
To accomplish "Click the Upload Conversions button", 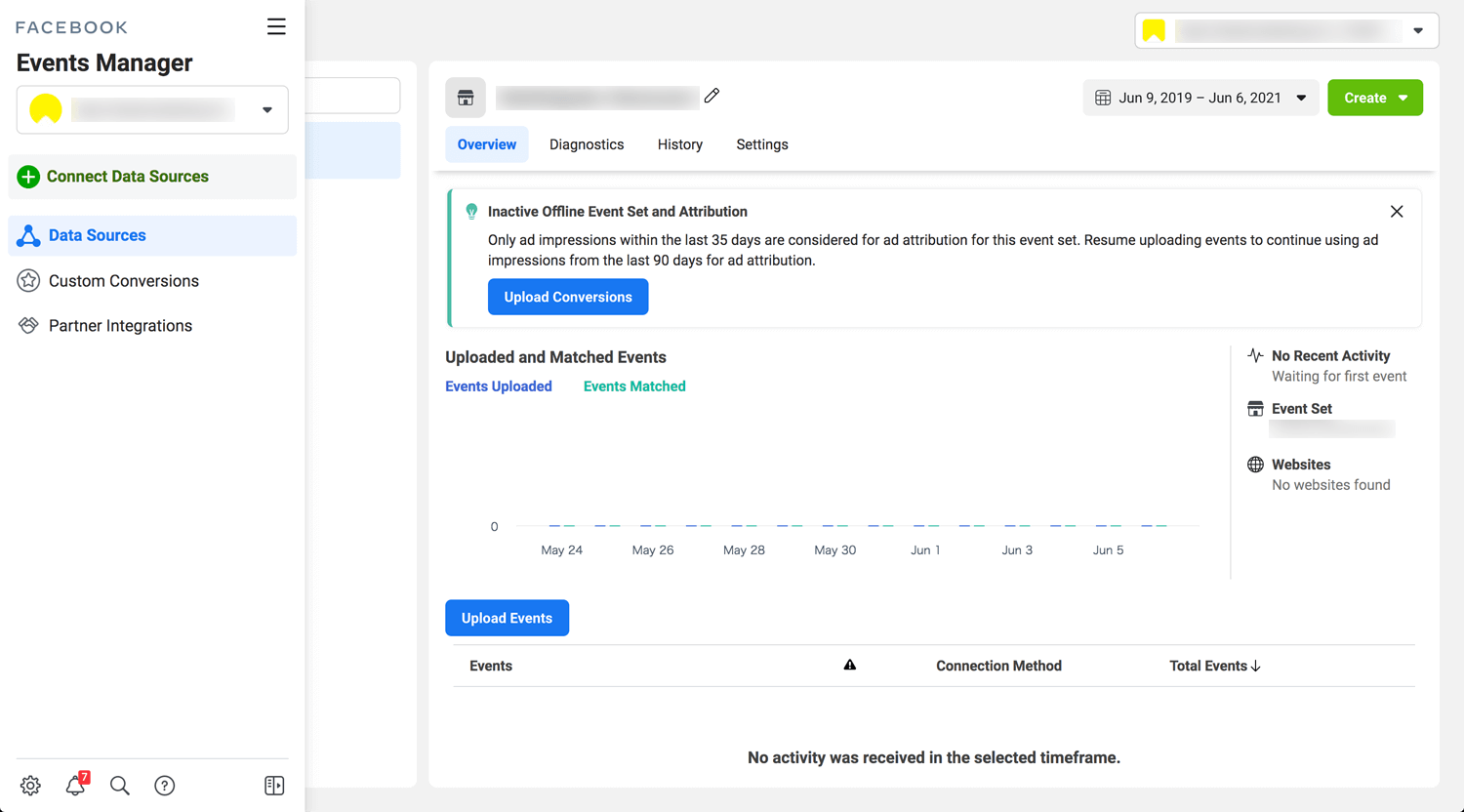I will point(568,297).
